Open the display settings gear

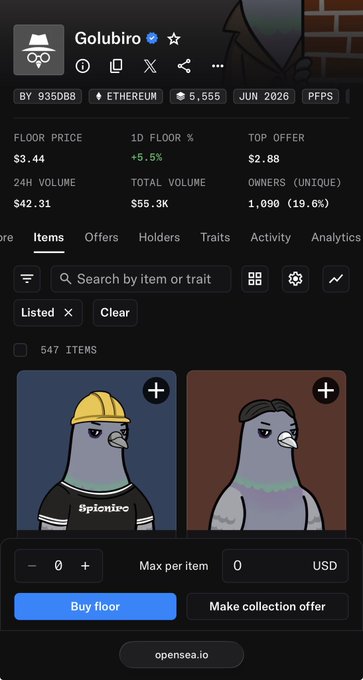coord(295,279)
